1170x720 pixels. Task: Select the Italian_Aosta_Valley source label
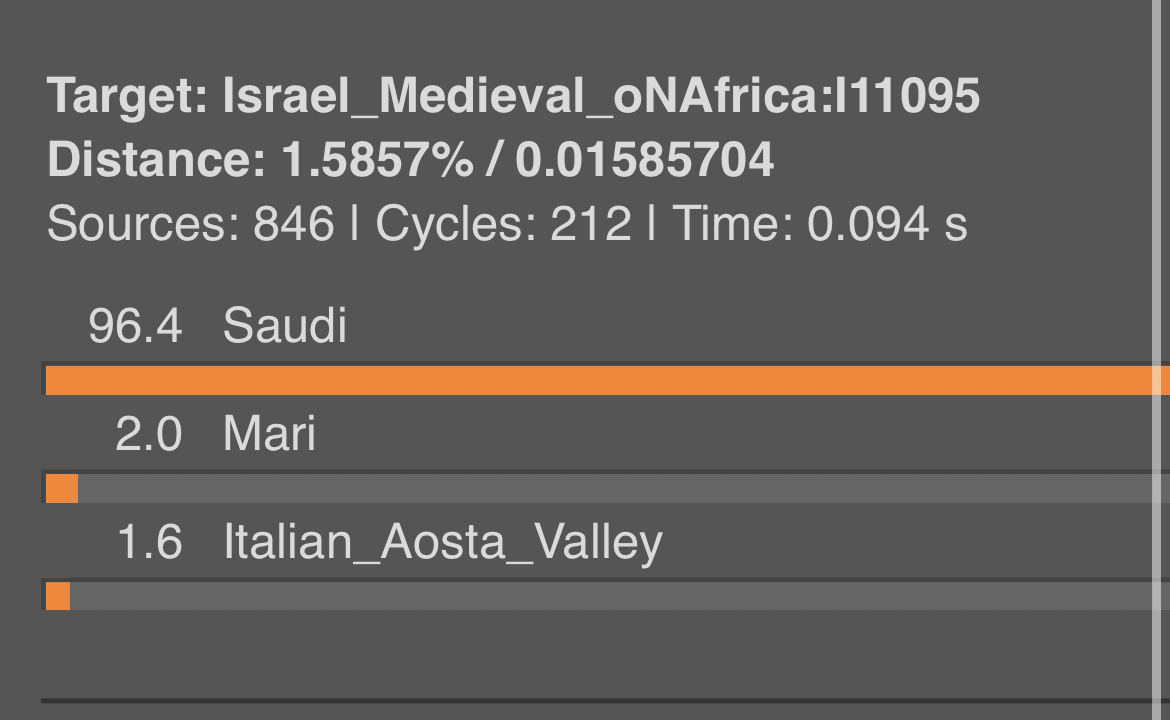[443, 542]
